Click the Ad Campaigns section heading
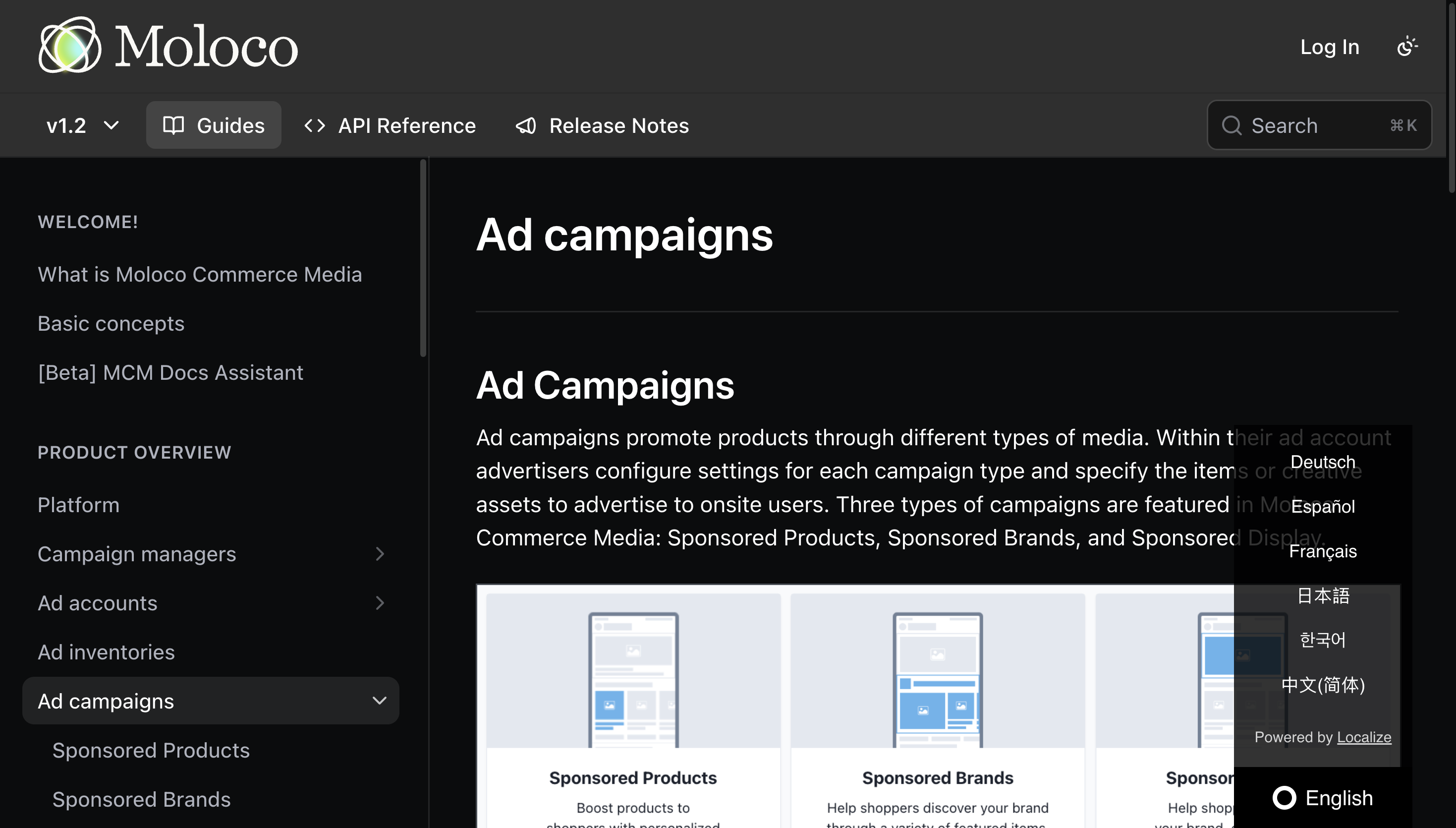The height and width of the screenshot is (828, 1456). [x=605, y=386]
